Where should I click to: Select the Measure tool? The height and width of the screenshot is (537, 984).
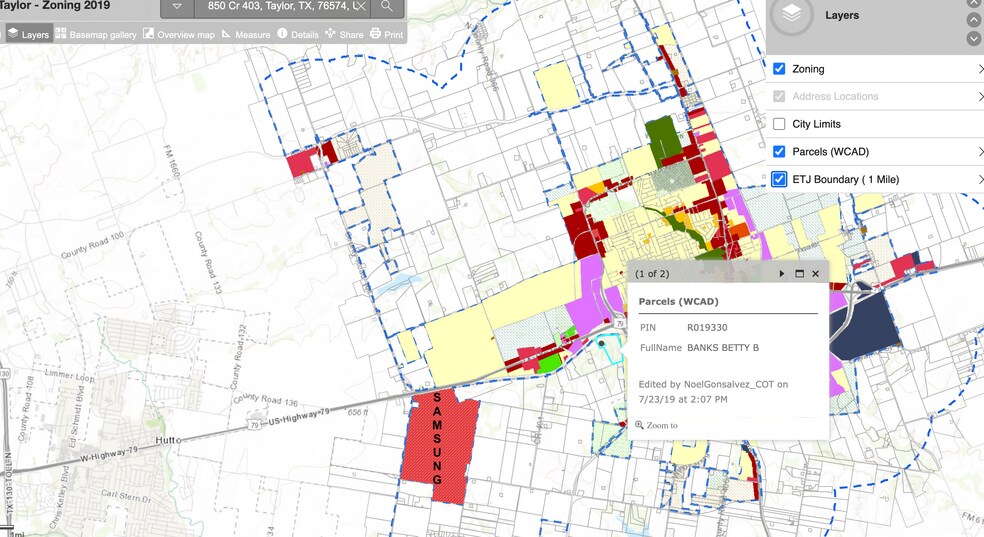246,35
